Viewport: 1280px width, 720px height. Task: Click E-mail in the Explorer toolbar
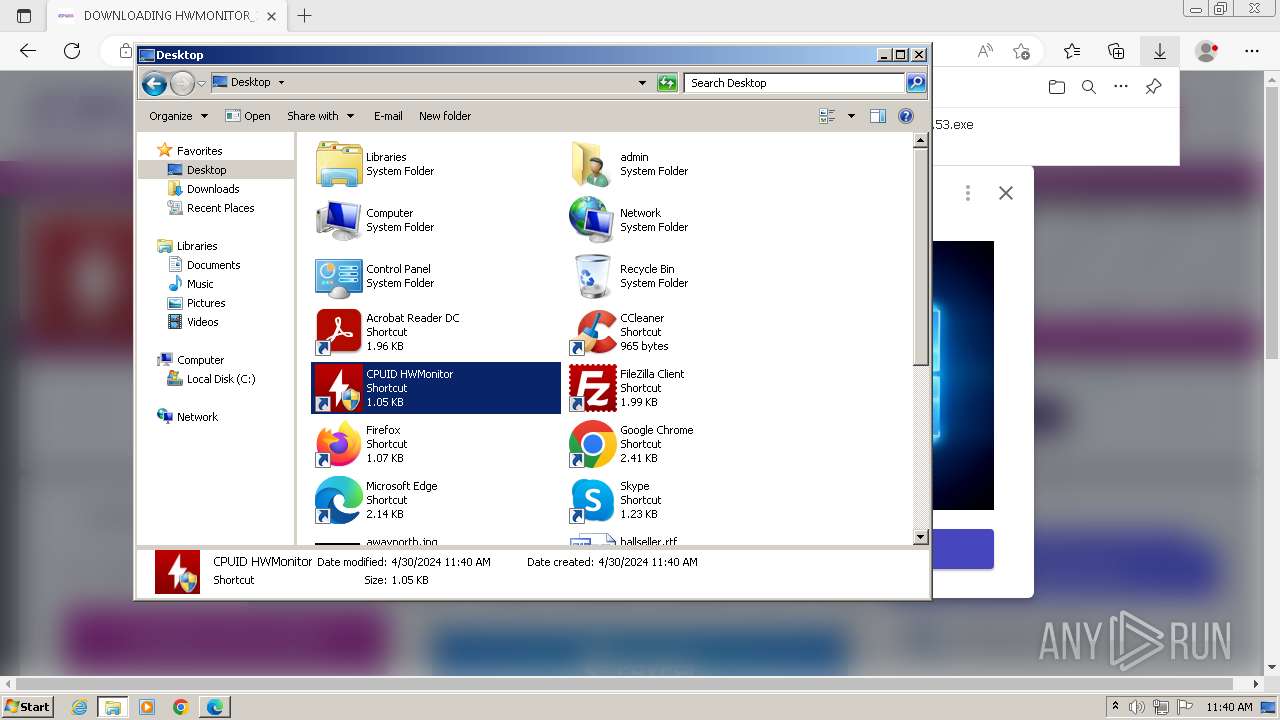pyautogui.click(x=388, y=116)
